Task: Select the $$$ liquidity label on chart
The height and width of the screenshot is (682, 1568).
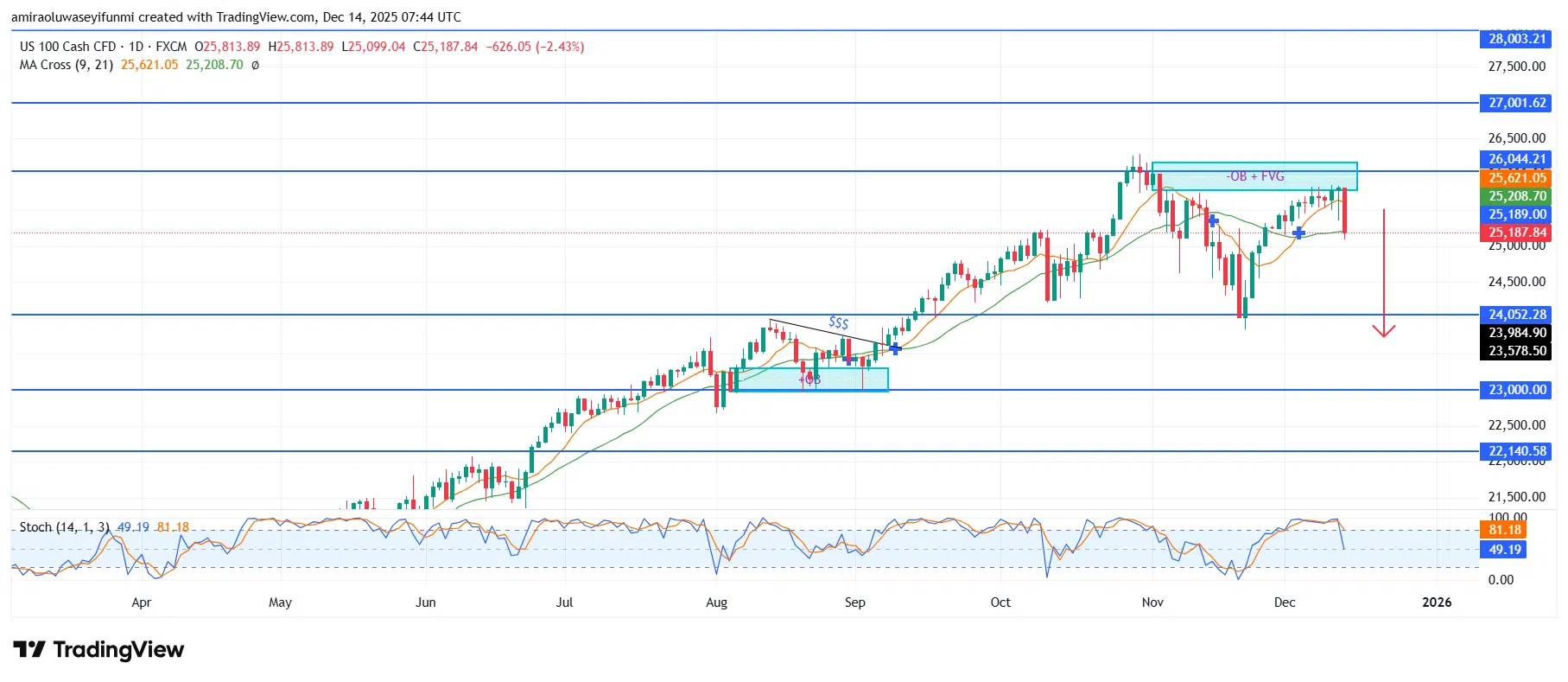Action: point(838,322)
